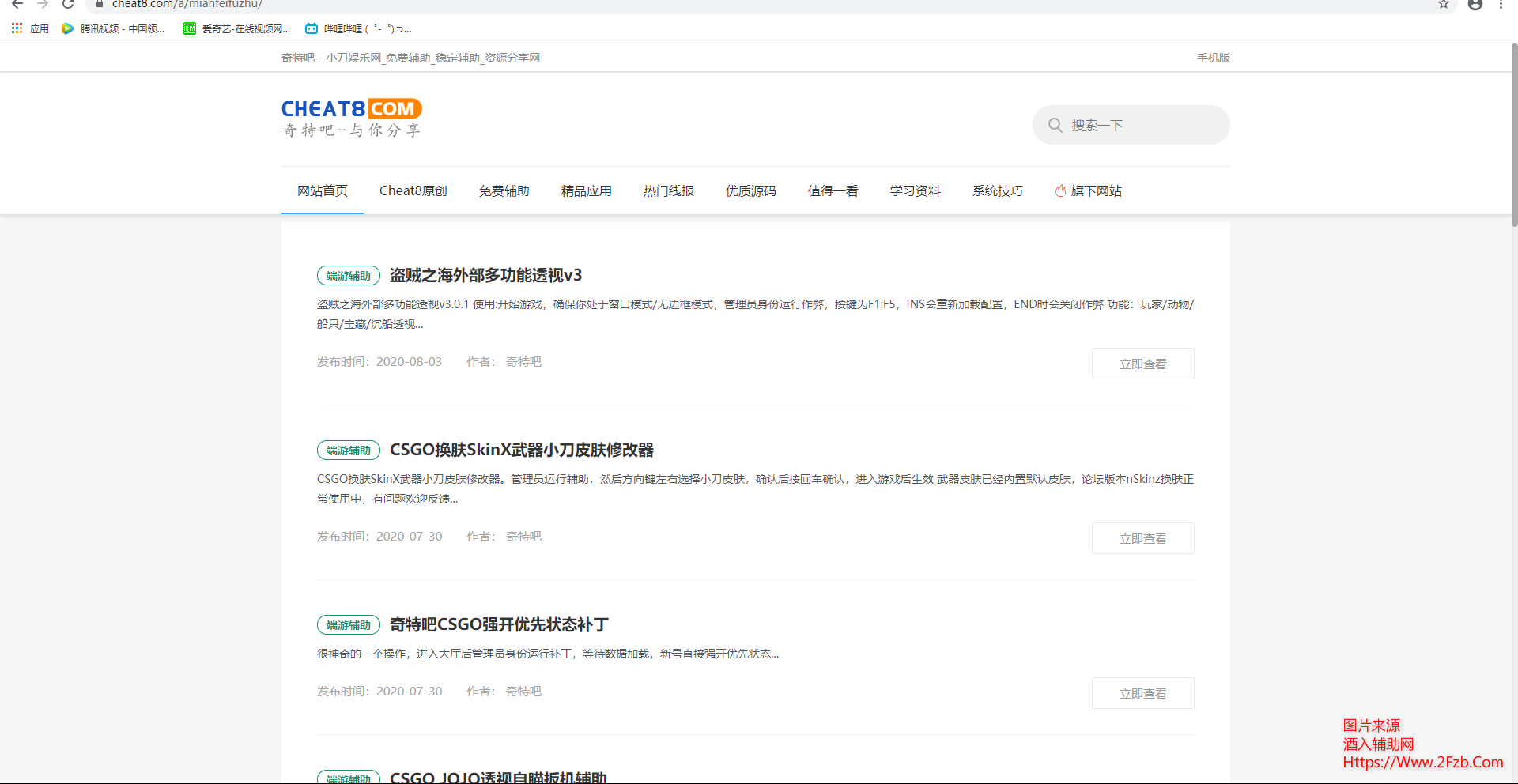Click author 奇特吧 dated 2020-07-30 on 补丁 post
The image size is (1518, 784).
pos(523,691)
